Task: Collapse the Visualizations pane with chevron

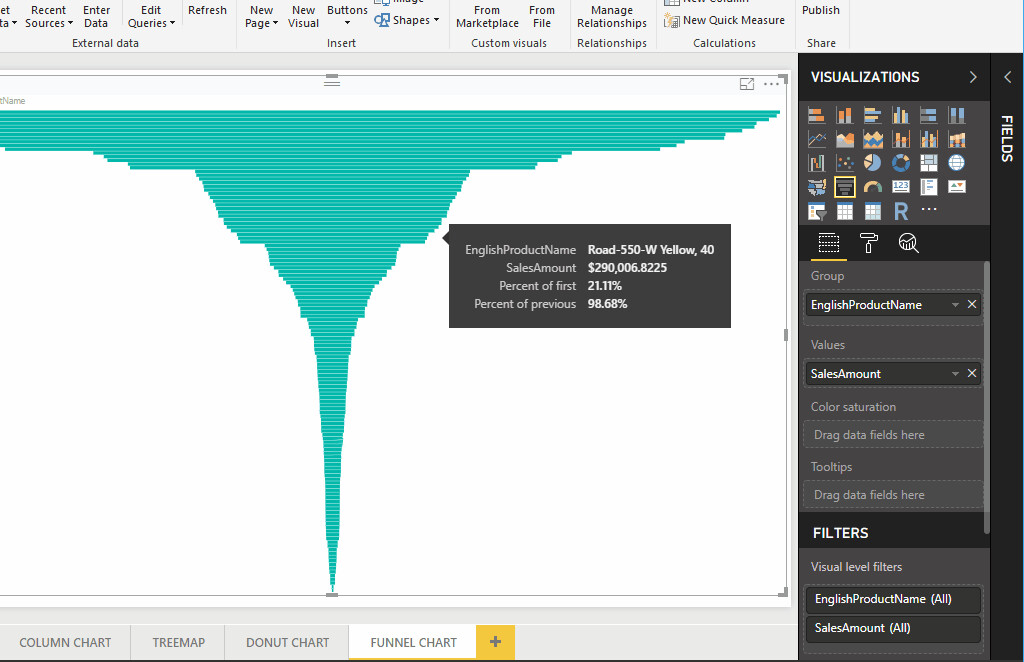Action: (x=973, y=77)
